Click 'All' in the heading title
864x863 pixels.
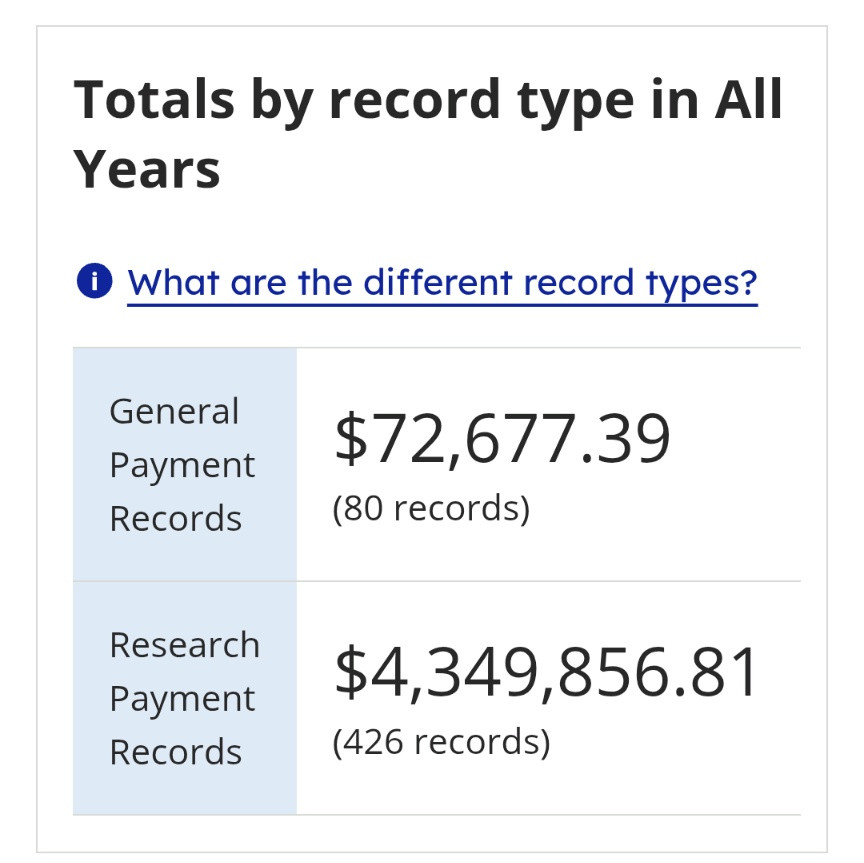point(748,99)
